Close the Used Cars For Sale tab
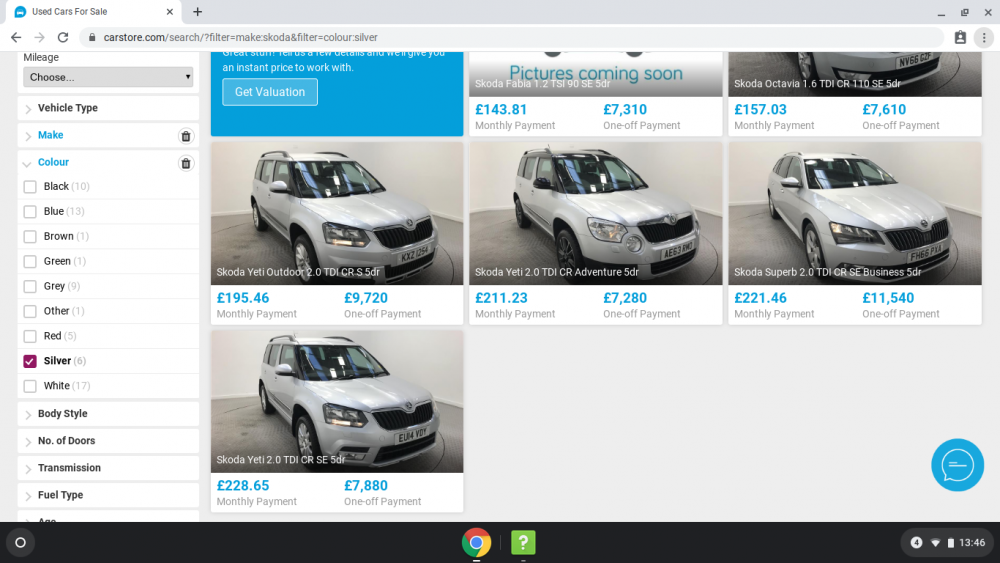Screen dimensions: 1000x563 (x=170, y=11)
